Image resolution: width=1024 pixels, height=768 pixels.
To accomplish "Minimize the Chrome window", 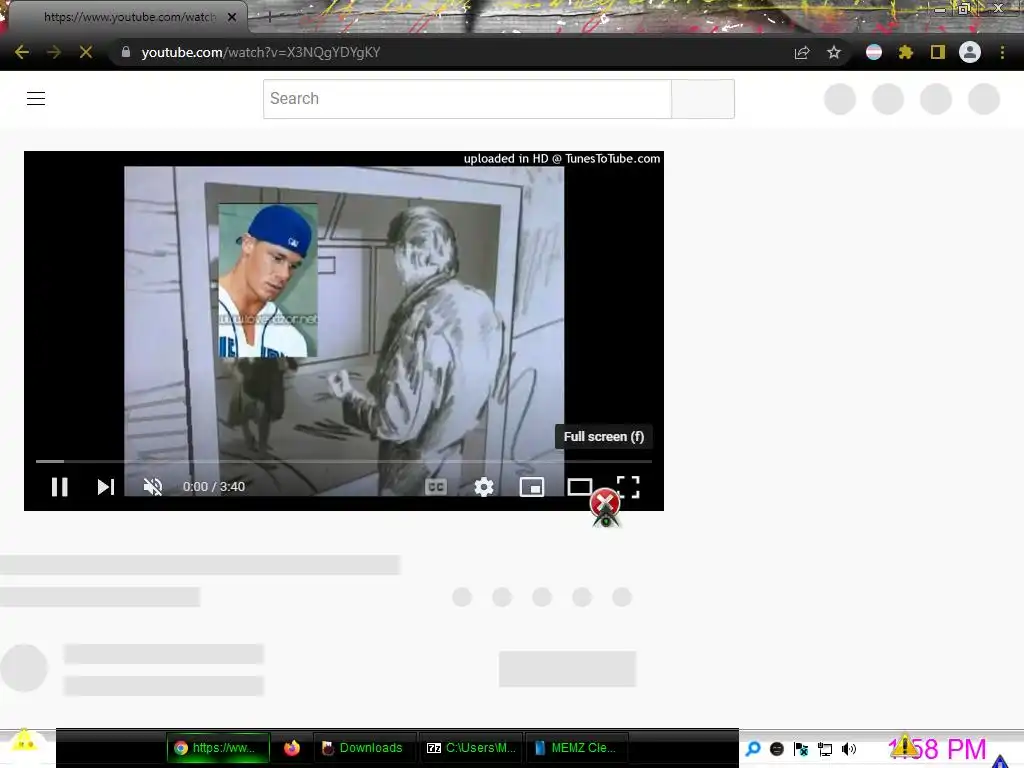I will (x=939, y=8).
